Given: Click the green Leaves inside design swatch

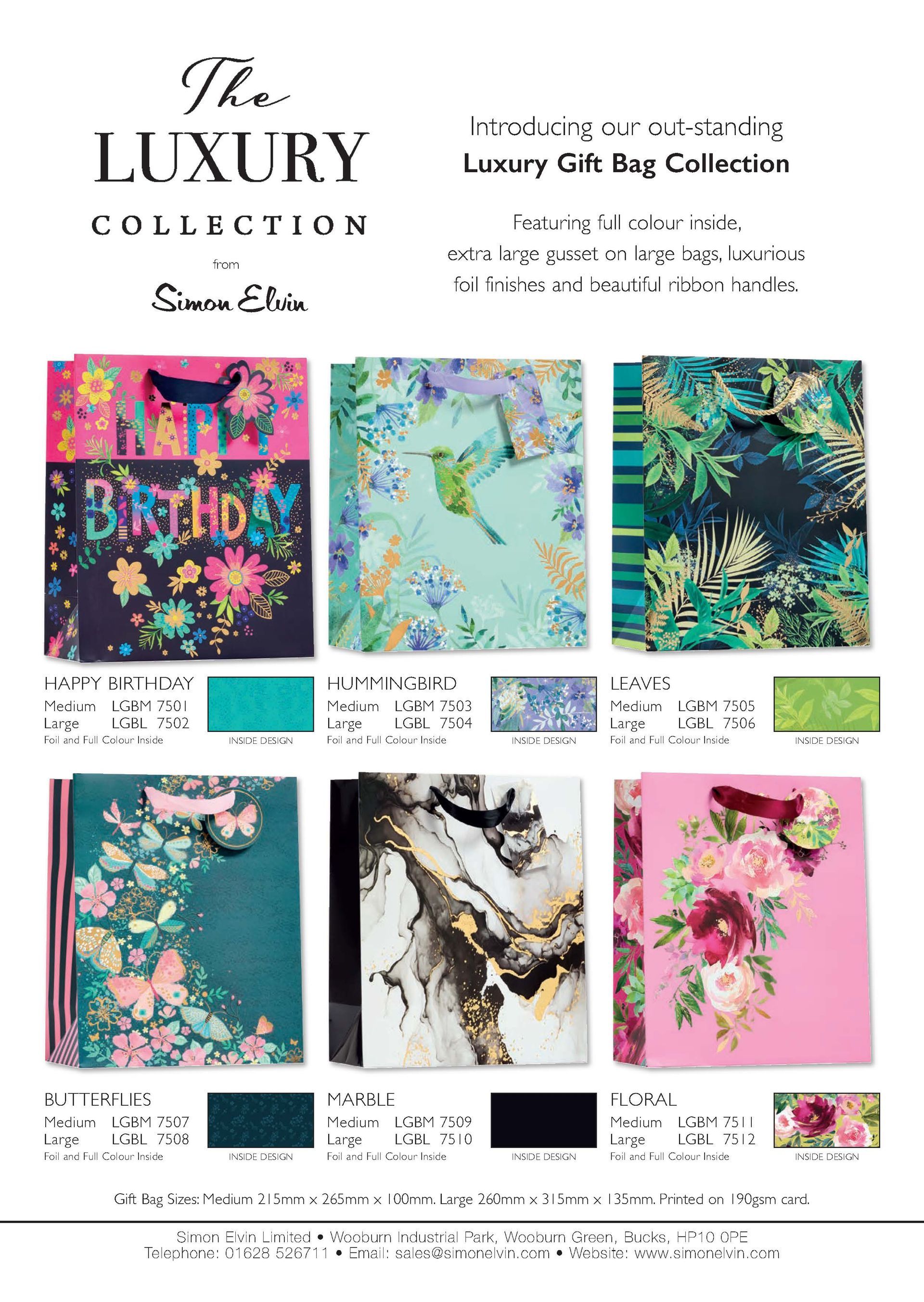Looking at the screenshot, I should tap(827, 704).
